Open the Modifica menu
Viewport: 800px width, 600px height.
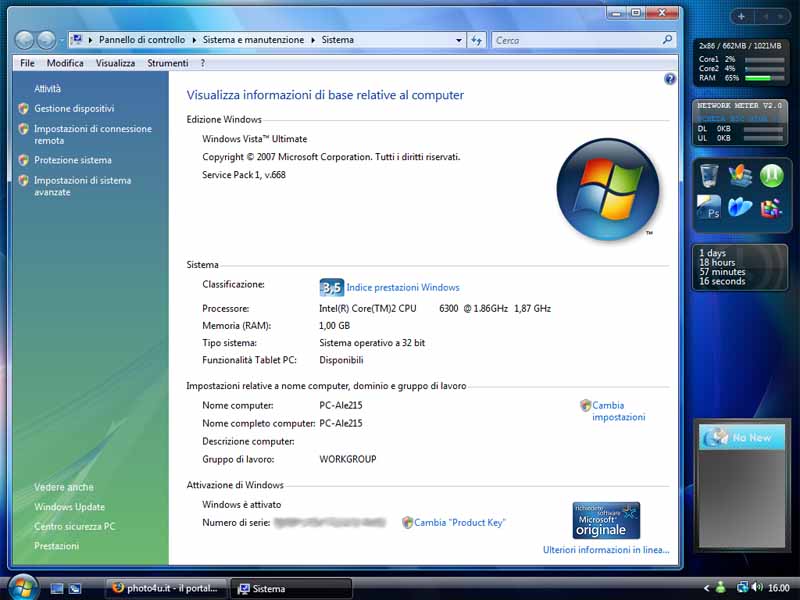pyautogui.click(x=65, y=63)
